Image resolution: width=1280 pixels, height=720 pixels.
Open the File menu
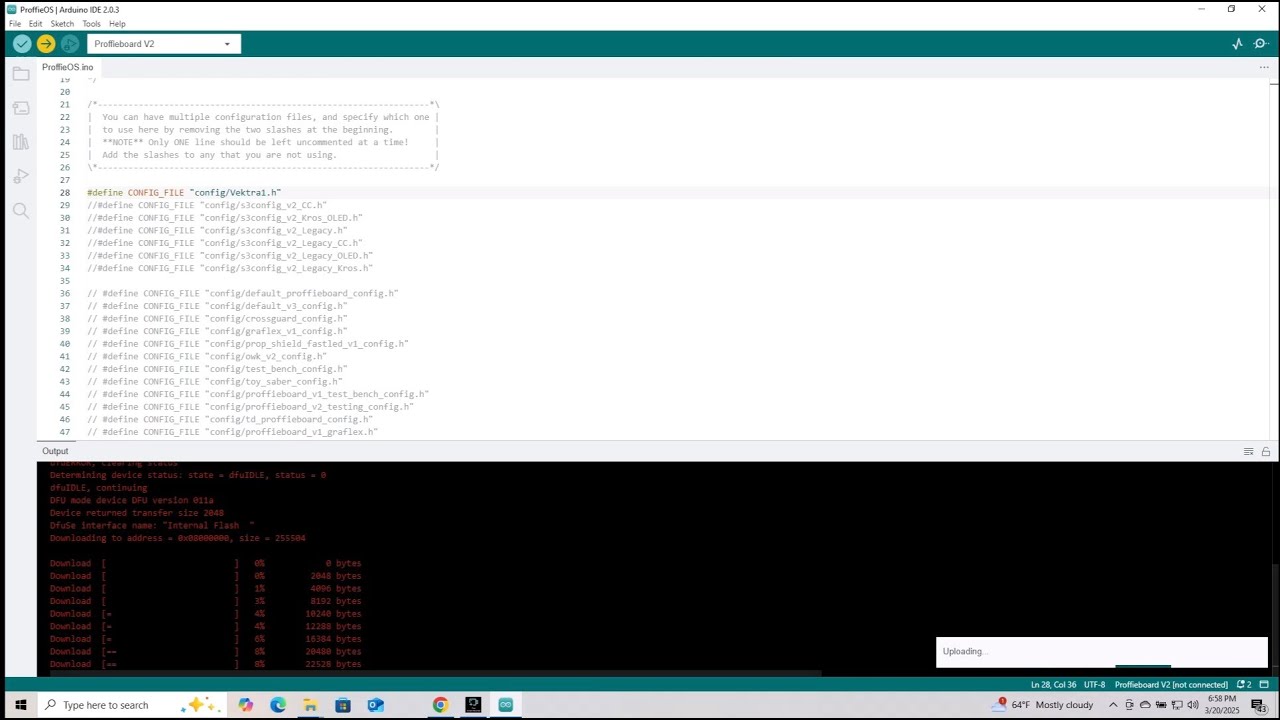pos(15,24)
